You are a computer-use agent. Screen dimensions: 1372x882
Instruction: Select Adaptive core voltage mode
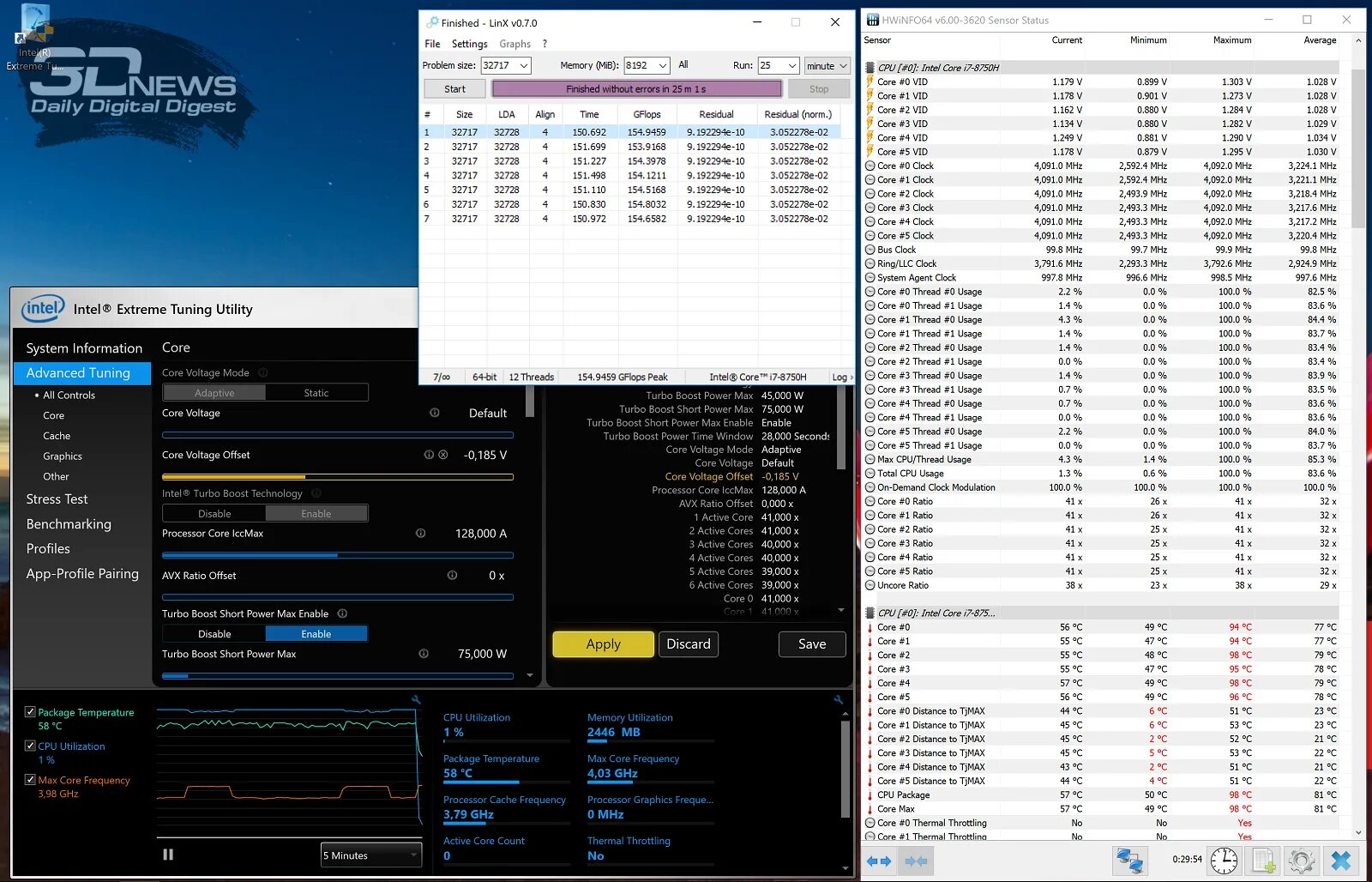pyautogui.click(x=214, y=393)
